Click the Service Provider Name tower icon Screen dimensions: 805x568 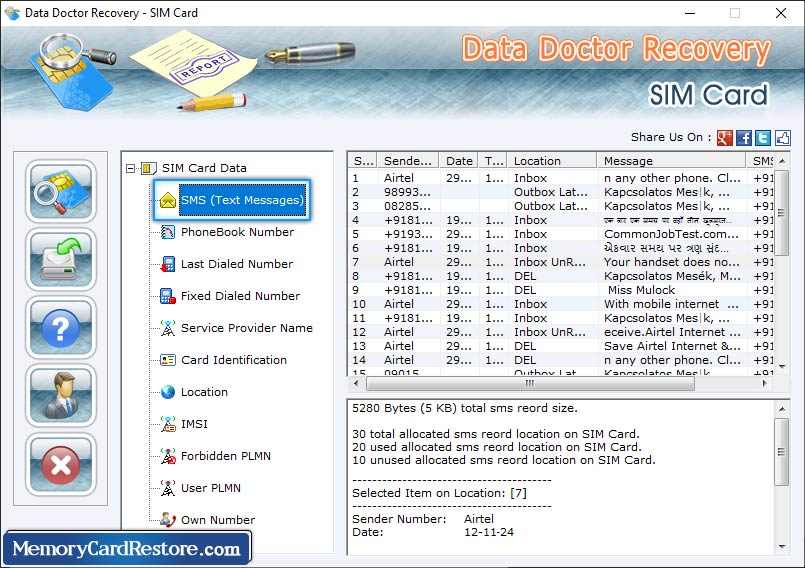[x=168, y=328]
